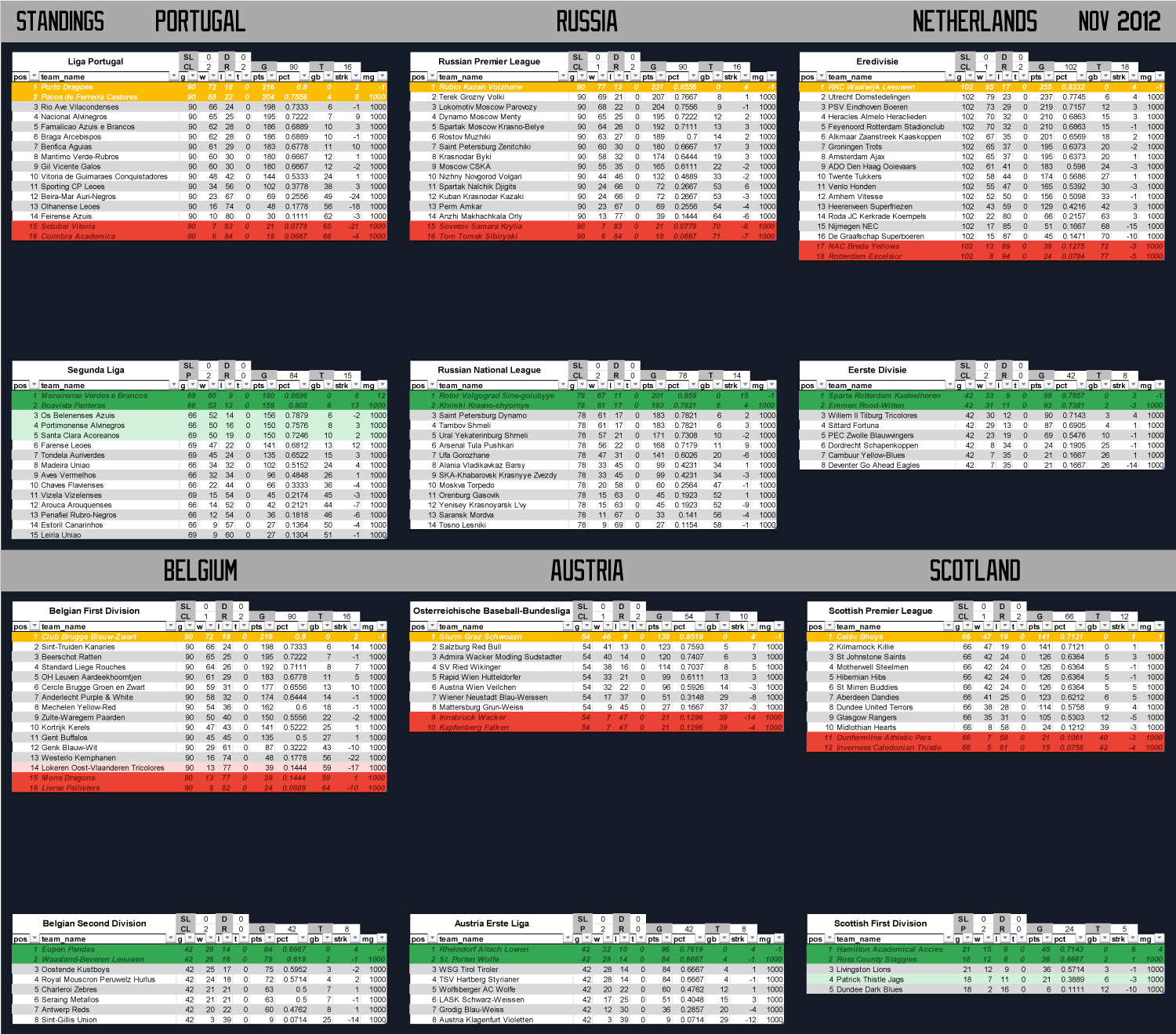Select the Eredivisie title cell
This screenshot has width=1176, height=1034.
click(877, 62)
